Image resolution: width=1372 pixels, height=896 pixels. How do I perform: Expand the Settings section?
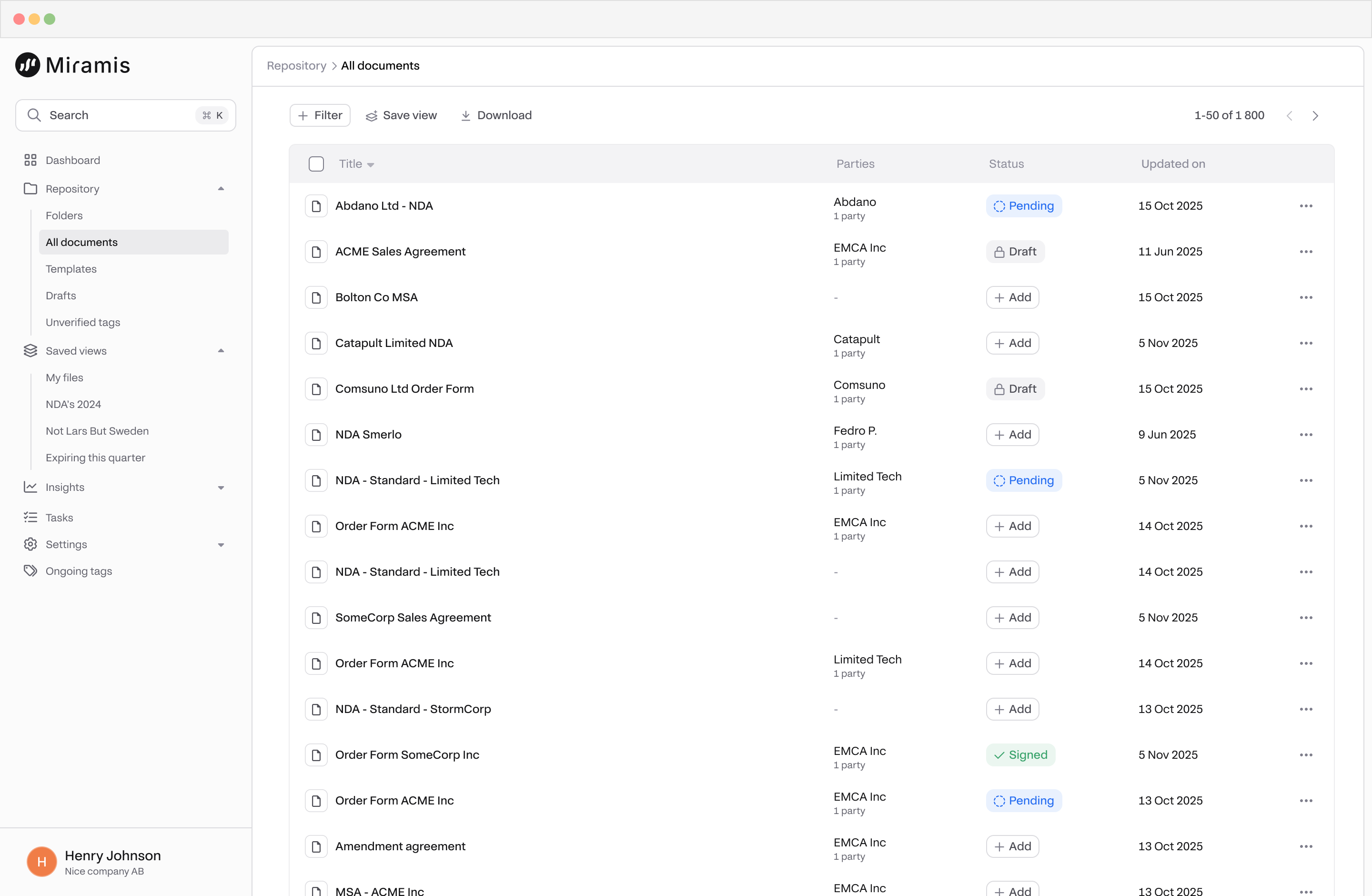(221, 545)
